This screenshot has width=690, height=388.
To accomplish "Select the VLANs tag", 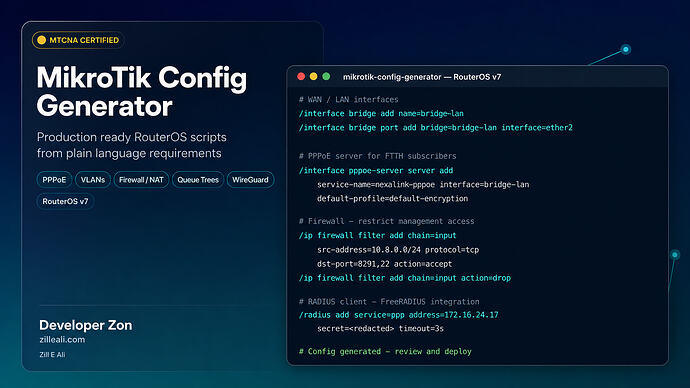I will [93, 179].
